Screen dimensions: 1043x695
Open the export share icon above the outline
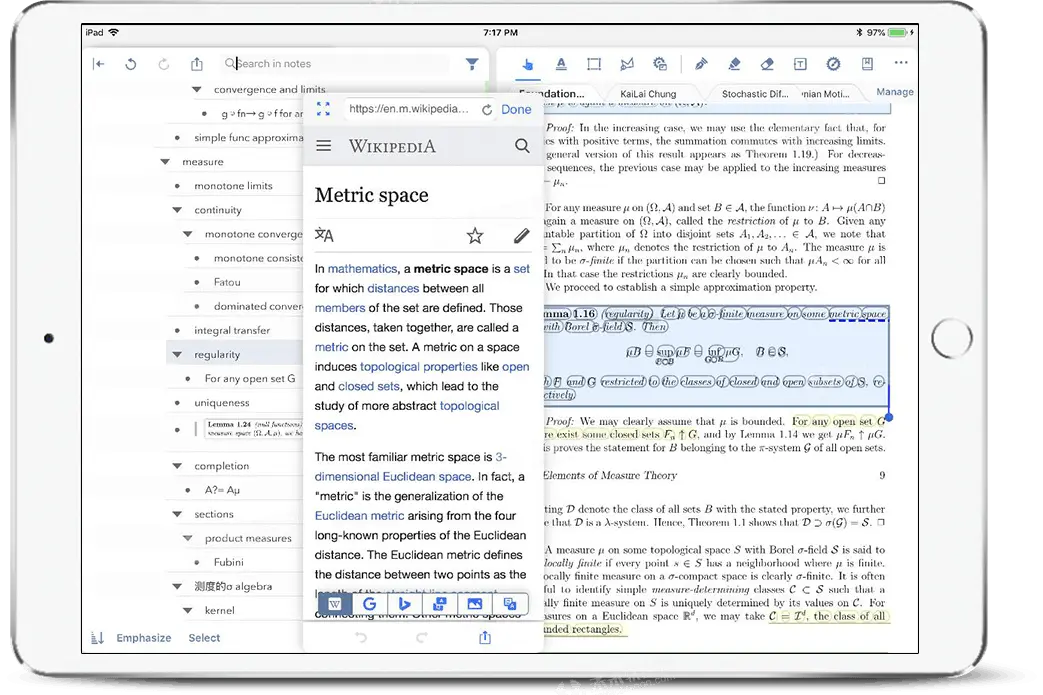coord(197,64)
